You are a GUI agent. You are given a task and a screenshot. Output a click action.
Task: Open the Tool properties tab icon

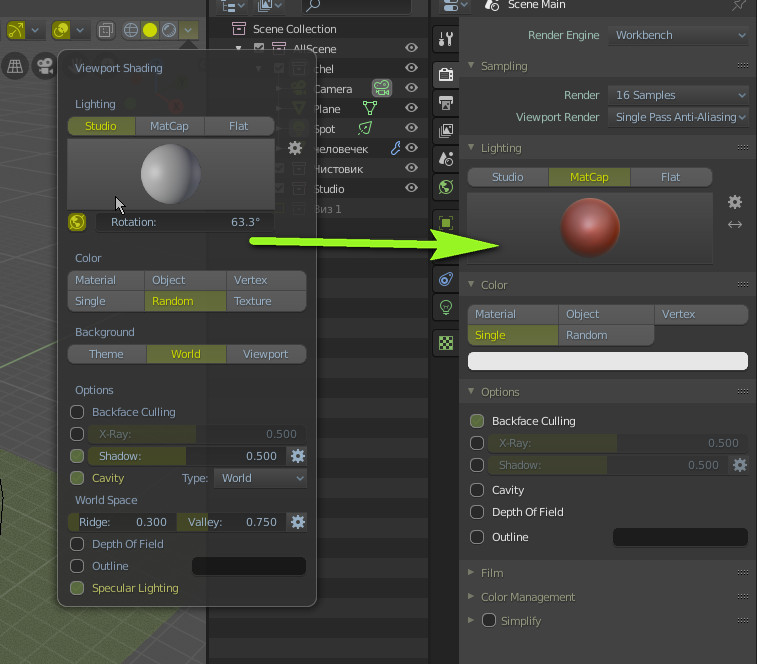pos(446,39)
